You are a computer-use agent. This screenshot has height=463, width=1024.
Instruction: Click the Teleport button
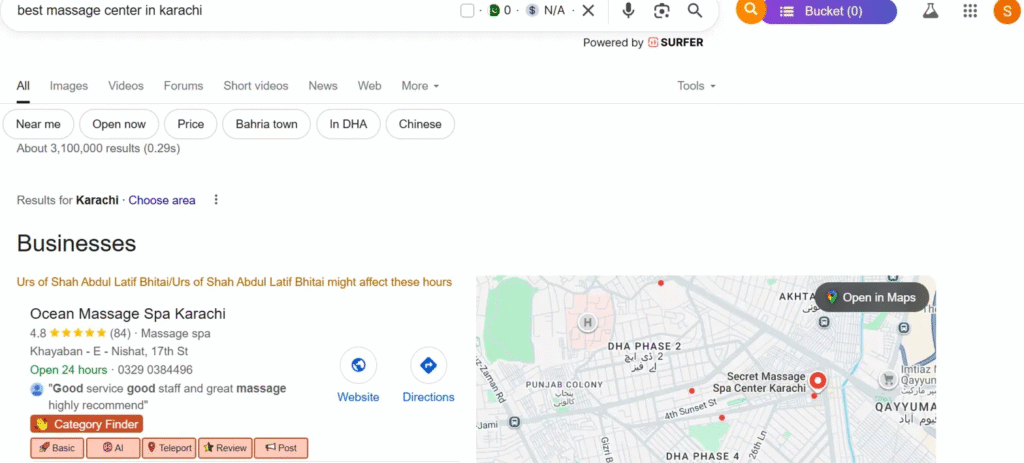click(x=169, y=448)
